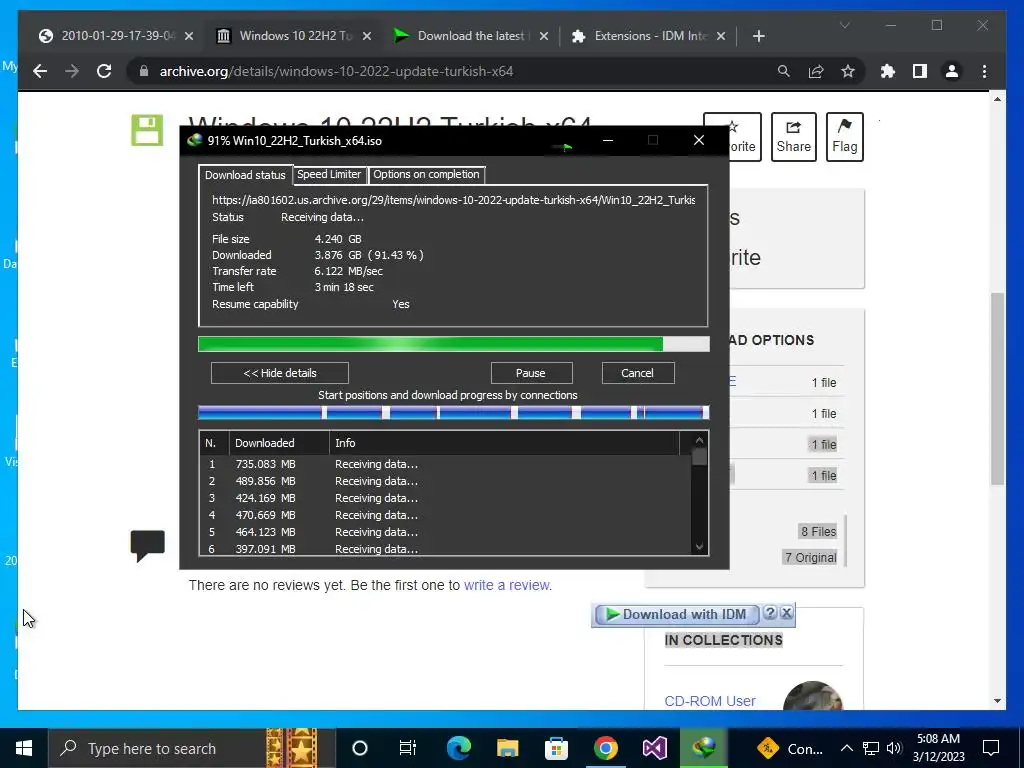Go back with the browser back arrow
1024x768 pixels.
click(x=40, y=71)
